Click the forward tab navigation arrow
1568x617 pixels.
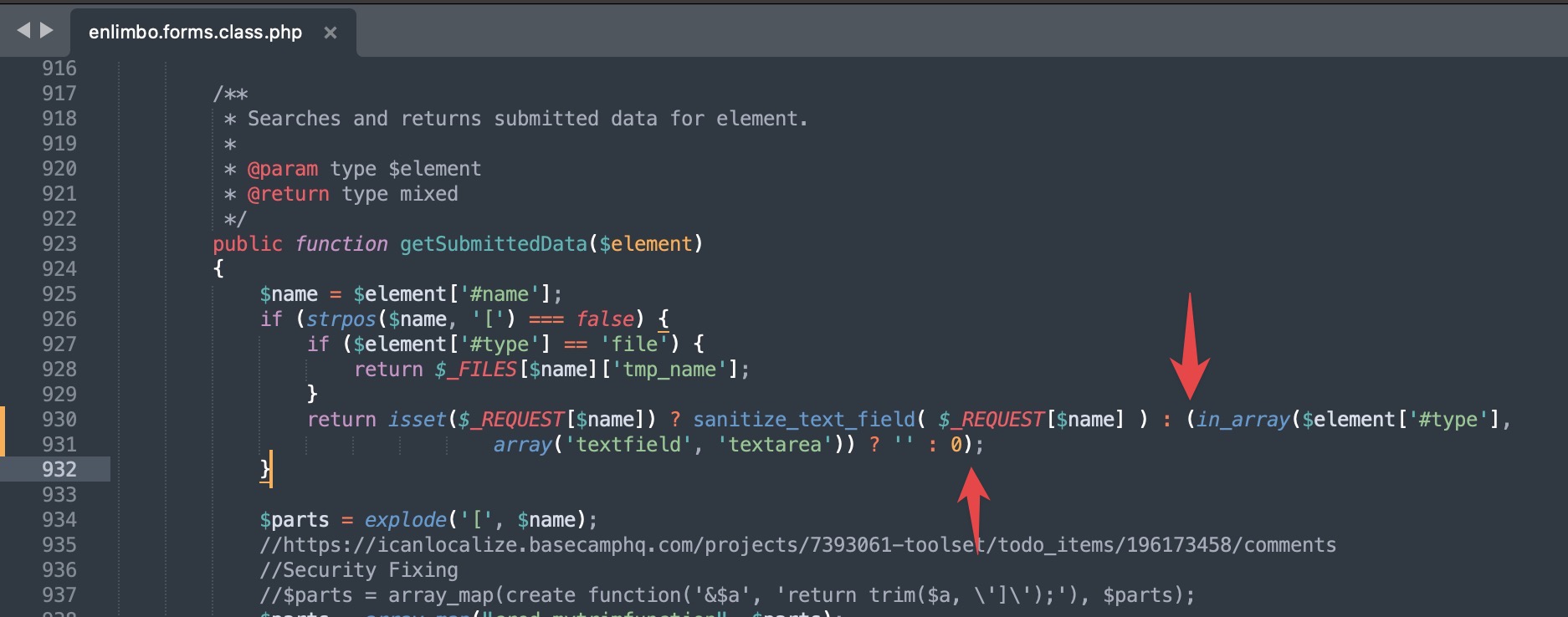coord(48,31)
